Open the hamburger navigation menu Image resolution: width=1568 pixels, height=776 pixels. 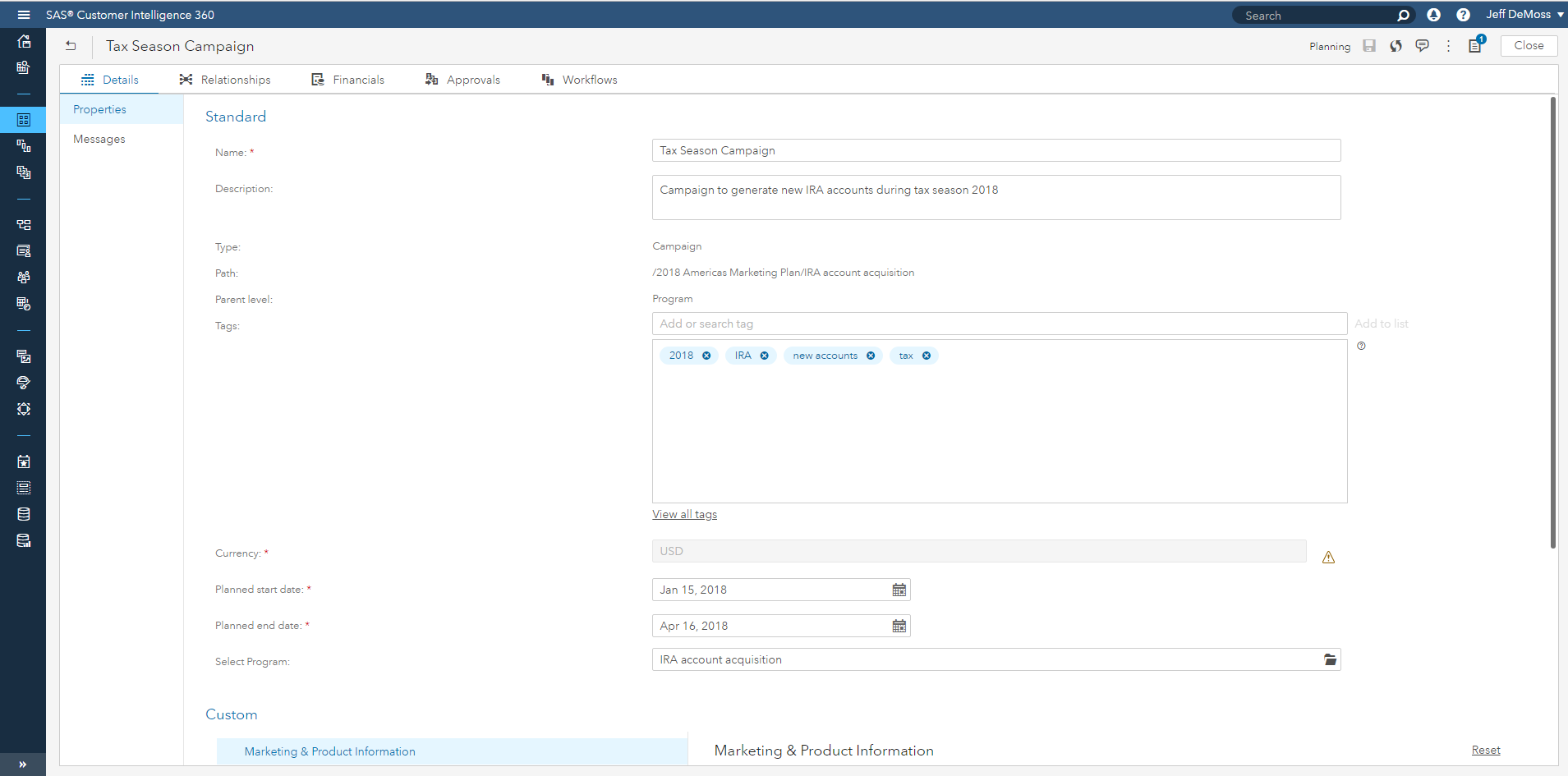click(x=24, y=15)
